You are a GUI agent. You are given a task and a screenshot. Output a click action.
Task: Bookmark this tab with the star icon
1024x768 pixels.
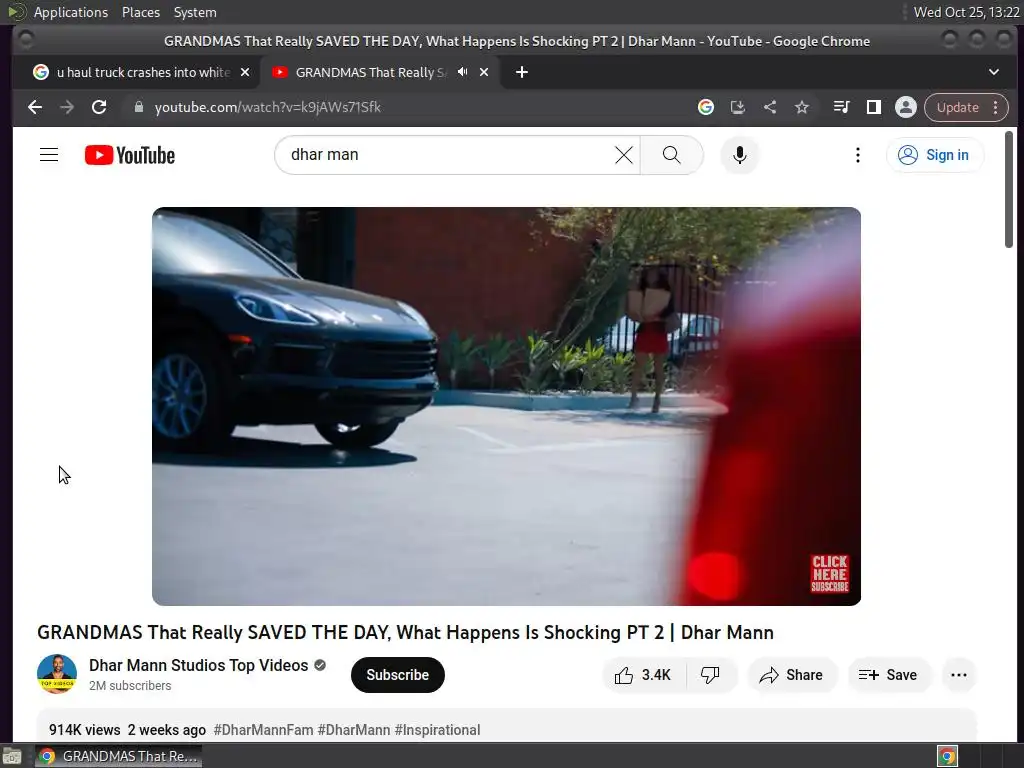(x=801, y=107)
